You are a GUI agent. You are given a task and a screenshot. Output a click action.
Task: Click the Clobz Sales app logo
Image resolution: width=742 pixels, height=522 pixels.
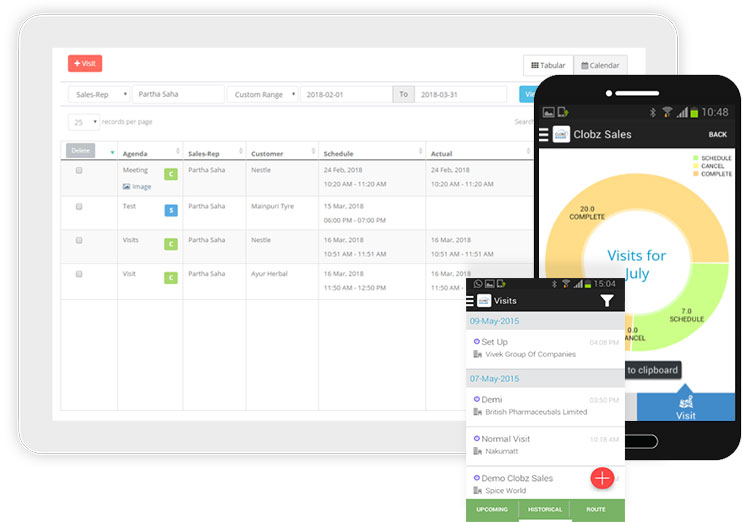pyautogui.click(x=561, y=134)
